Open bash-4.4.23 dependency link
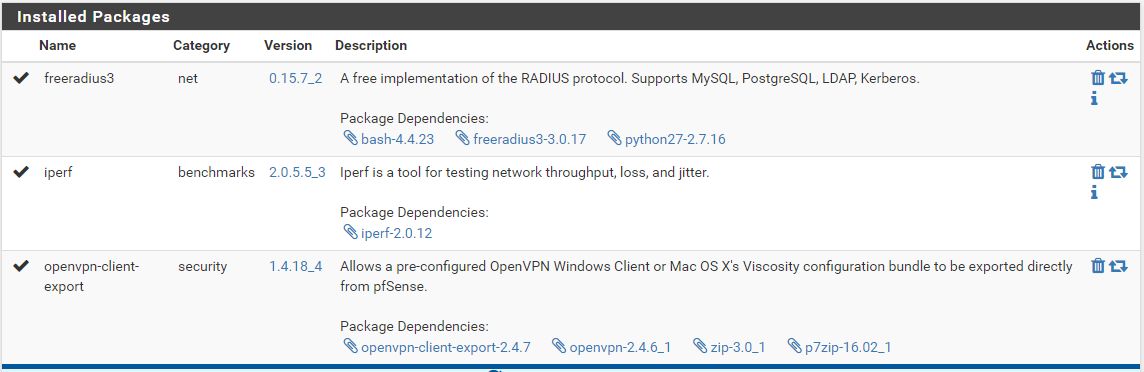The height and width of the screenshot is (372, 1144). pyautogui.click(x=393, y=139)
